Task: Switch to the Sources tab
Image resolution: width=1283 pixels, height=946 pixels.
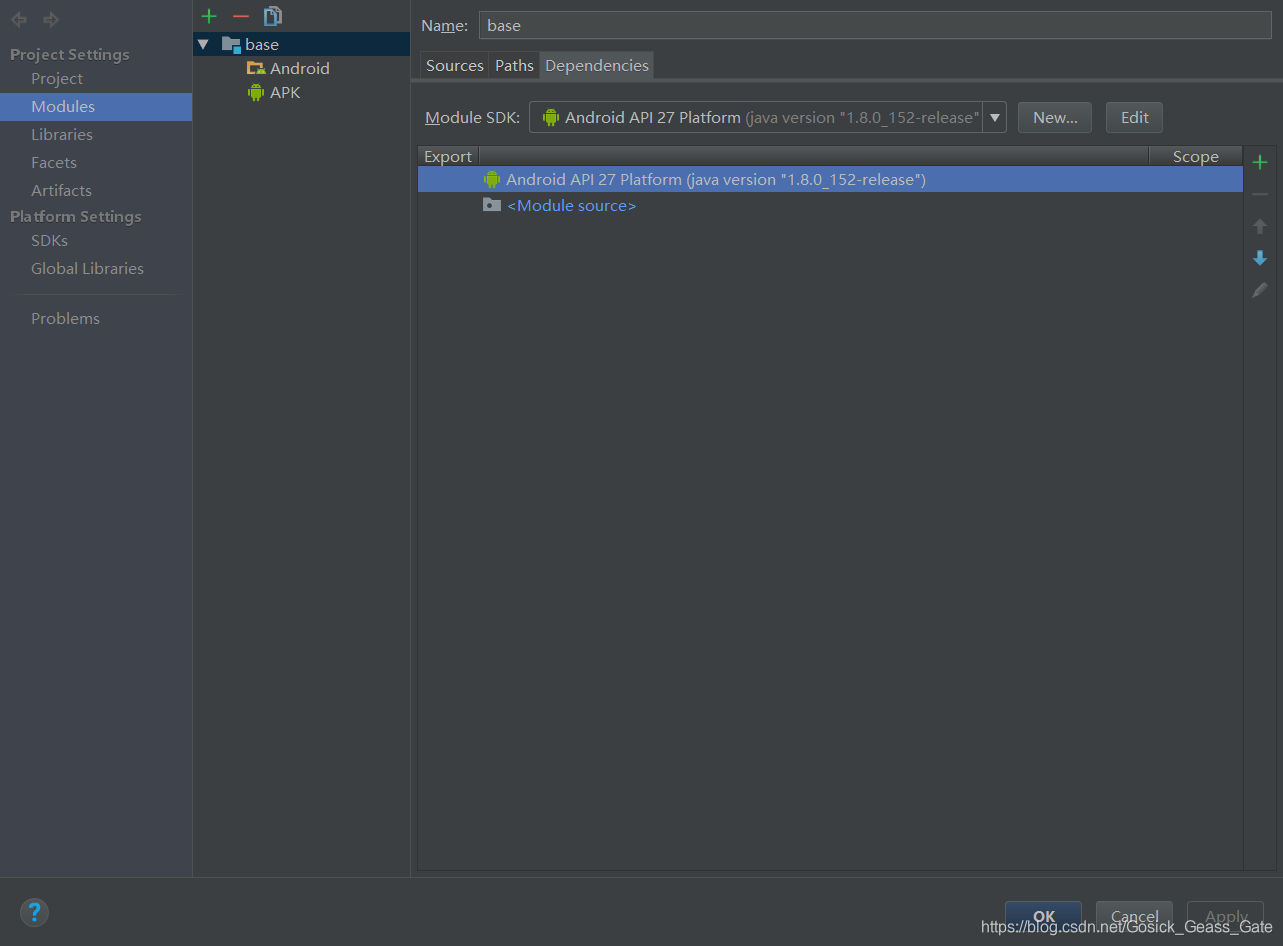Action: pos(454,65)
